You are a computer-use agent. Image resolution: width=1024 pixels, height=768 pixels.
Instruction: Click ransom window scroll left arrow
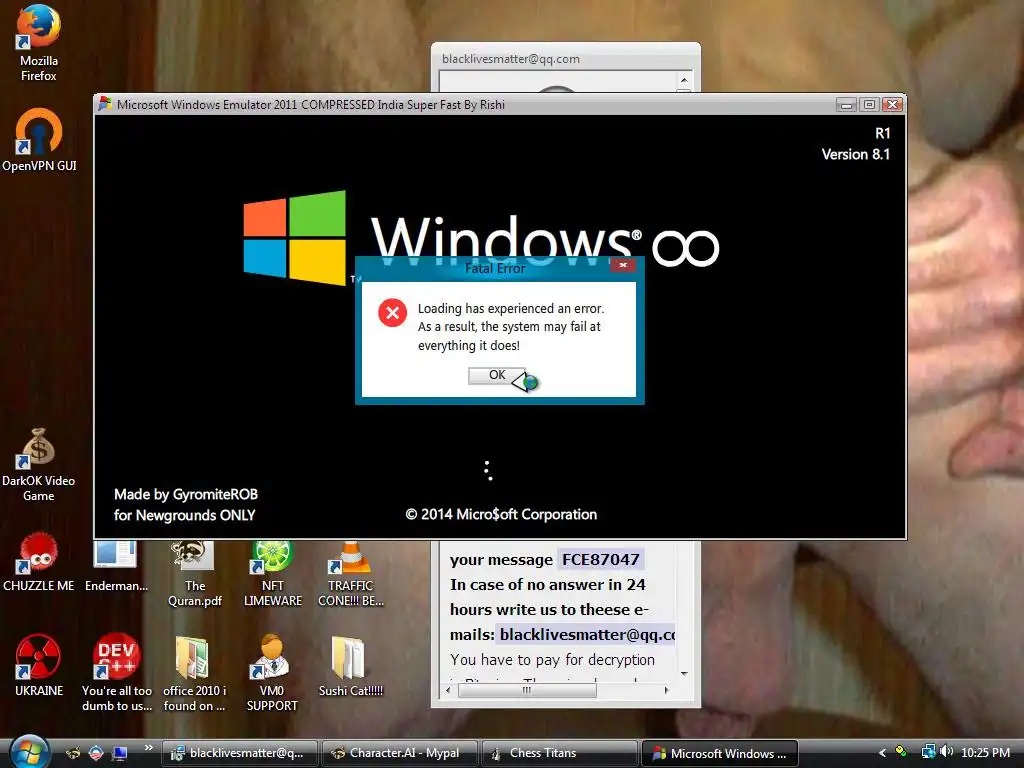(448, 690)
